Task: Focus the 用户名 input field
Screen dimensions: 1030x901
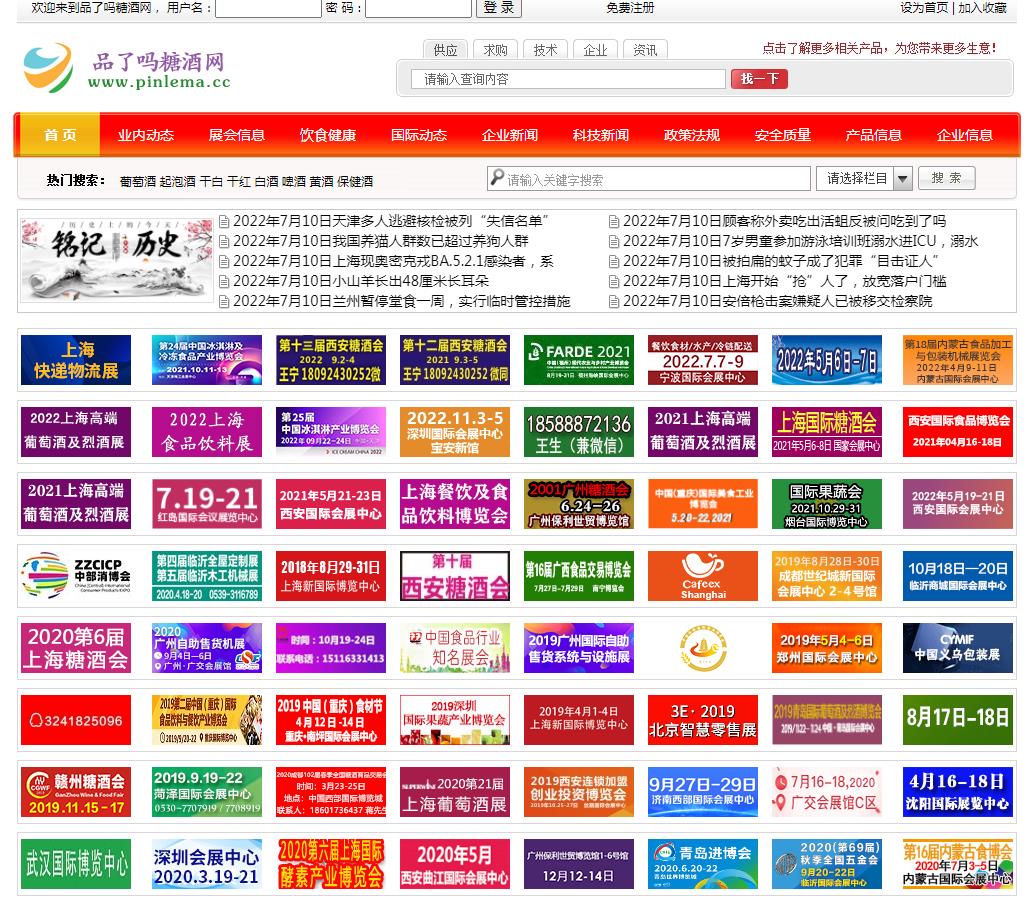Action: 268,8
